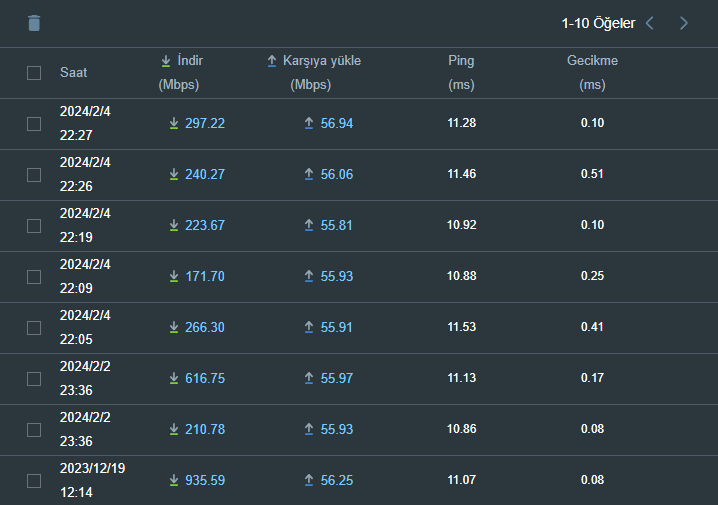This screenshot has height=505, width=718.
Task: Click download icon beside 297.22
Action: 174,124
